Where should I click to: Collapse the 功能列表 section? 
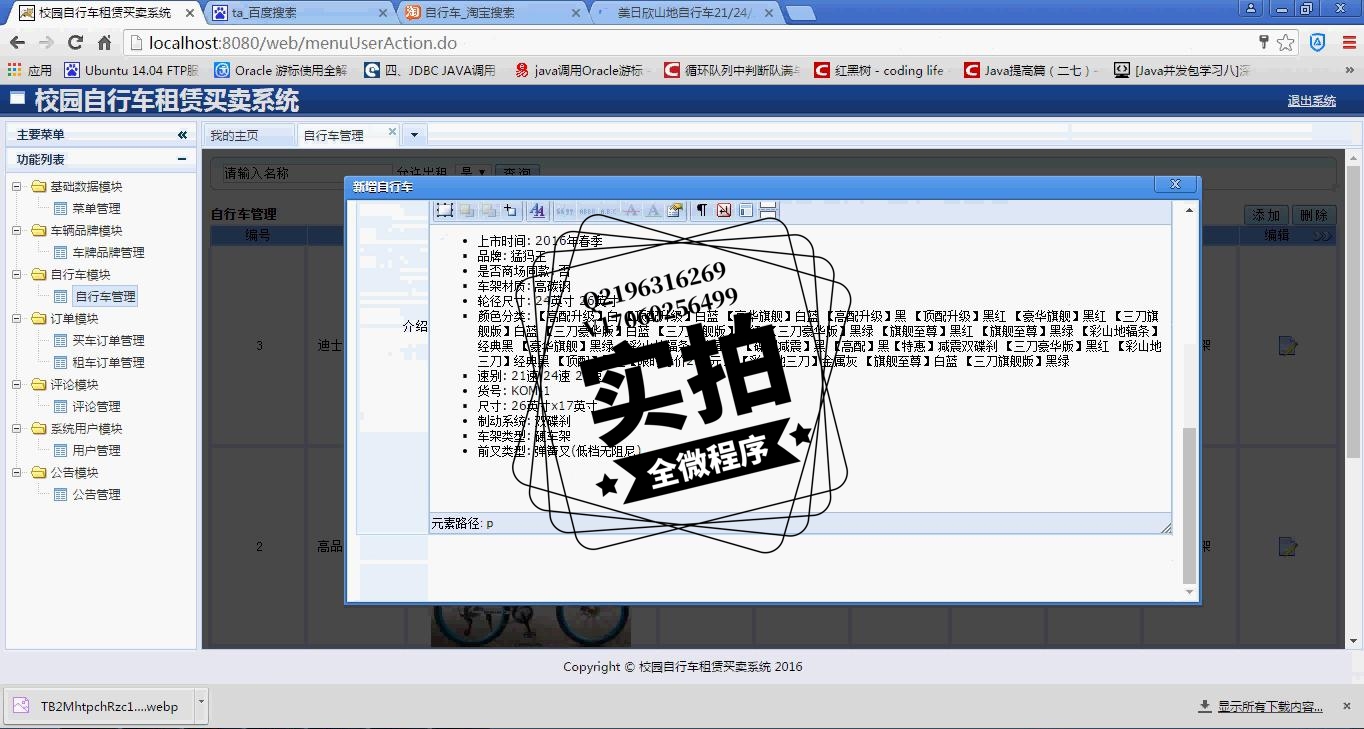click(x=182, y=159)
